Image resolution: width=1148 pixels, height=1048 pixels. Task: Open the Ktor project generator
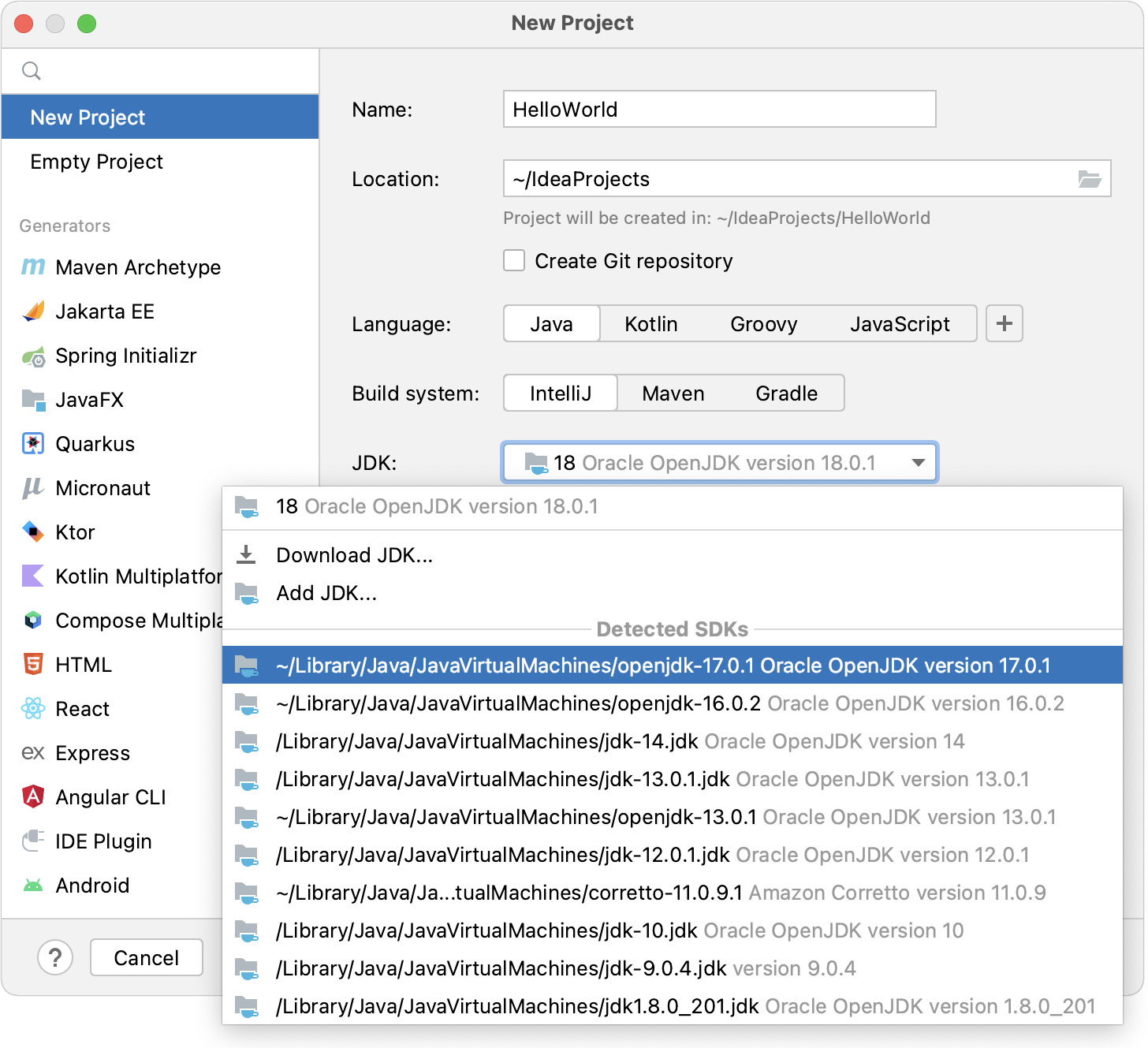(75, 532)
